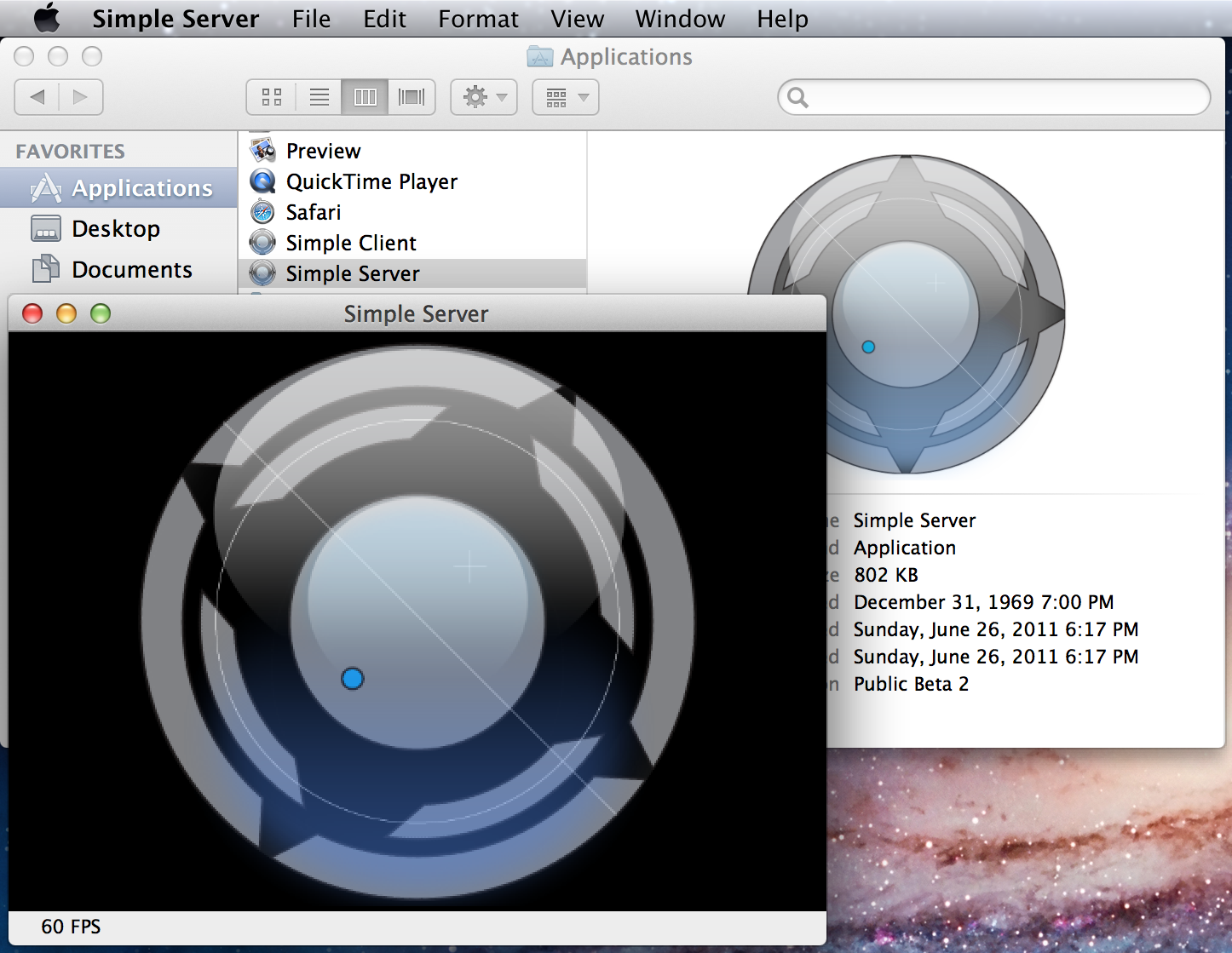Go forward in Finder window

point(81,97)
